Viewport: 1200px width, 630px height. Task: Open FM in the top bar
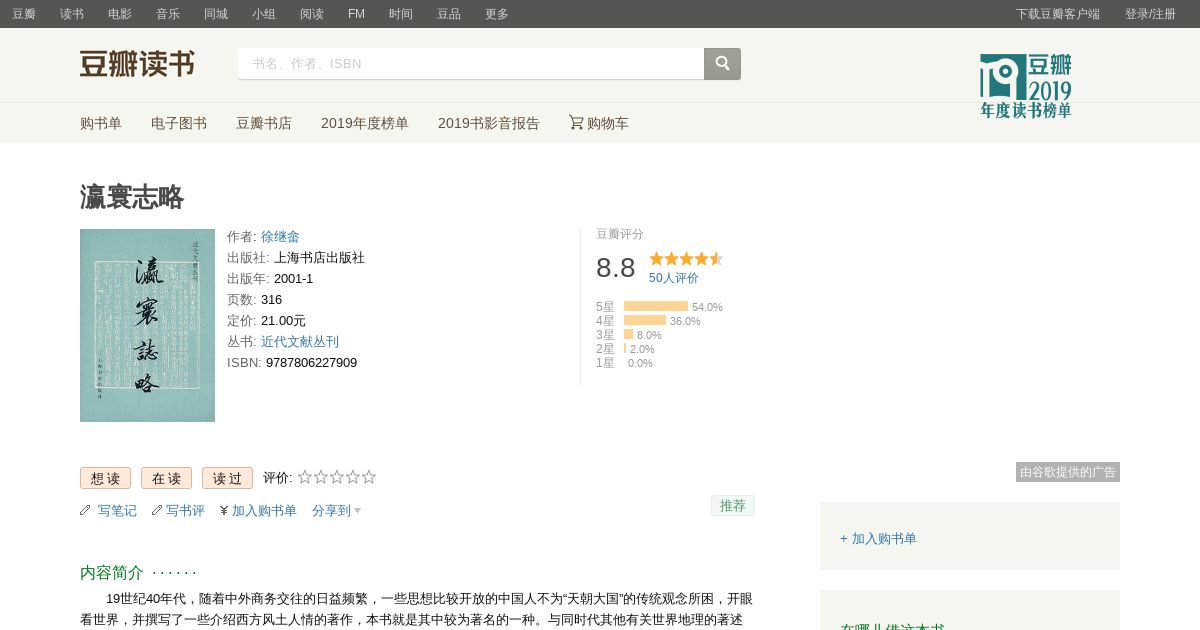(356, 14)
